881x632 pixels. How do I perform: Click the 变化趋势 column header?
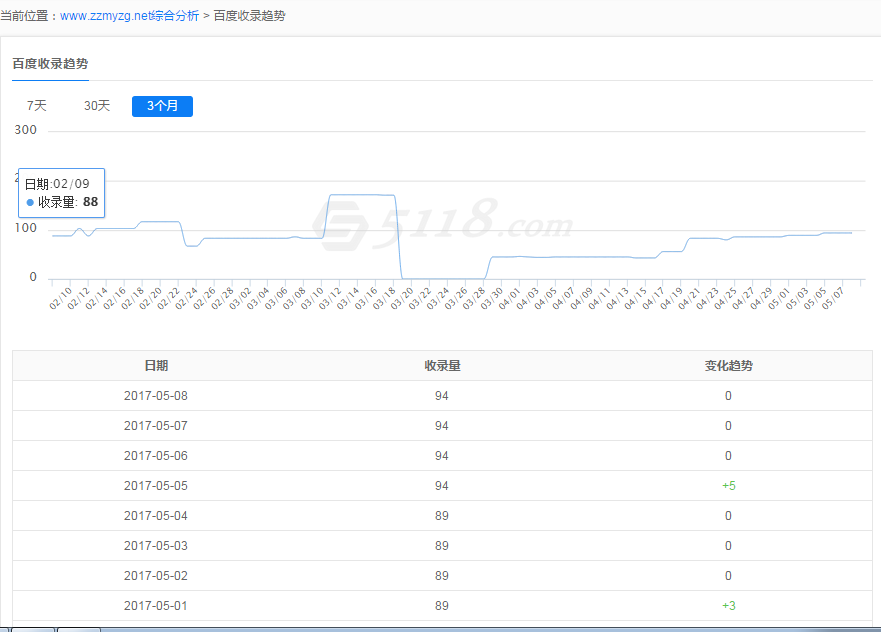728,366
